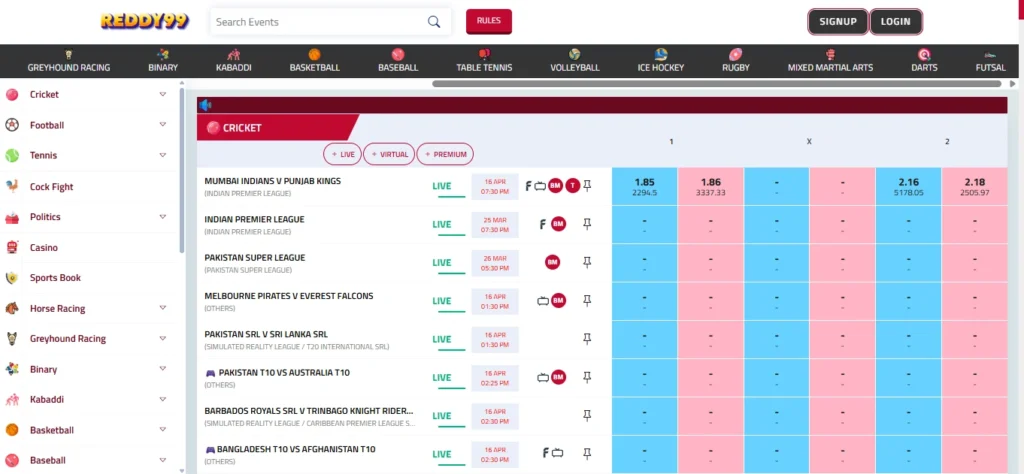1024x474 pixels.
Task: Click the Search Events input field
Action: click(318, 22)
